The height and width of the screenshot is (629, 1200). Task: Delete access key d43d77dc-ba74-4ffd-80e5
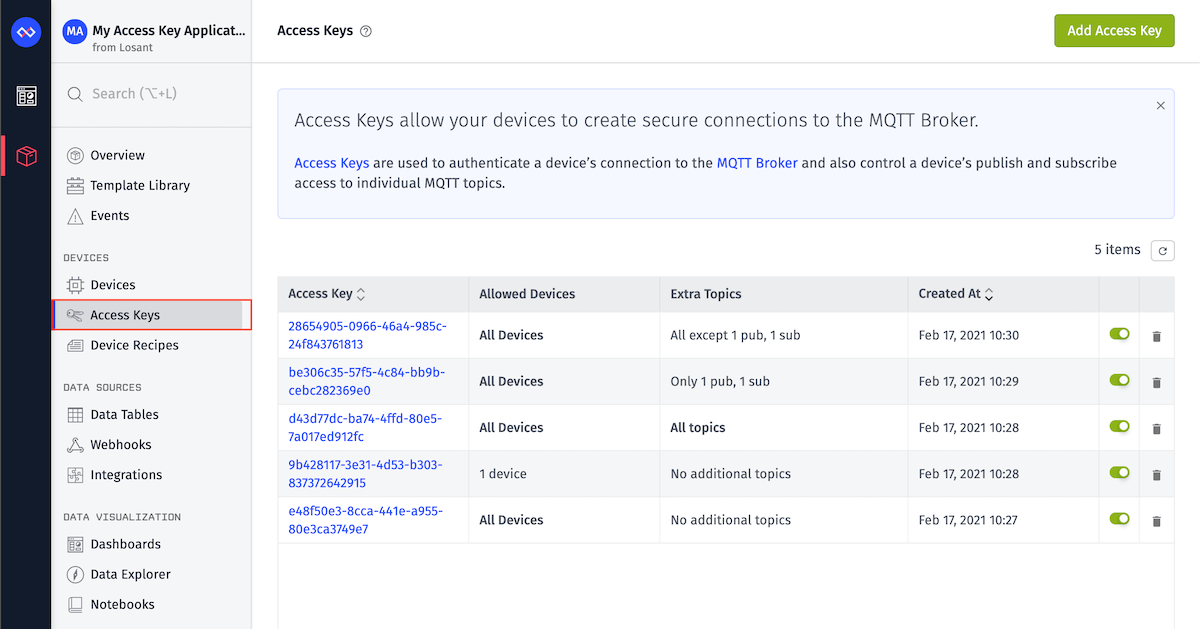click(x=1157, y=428)
